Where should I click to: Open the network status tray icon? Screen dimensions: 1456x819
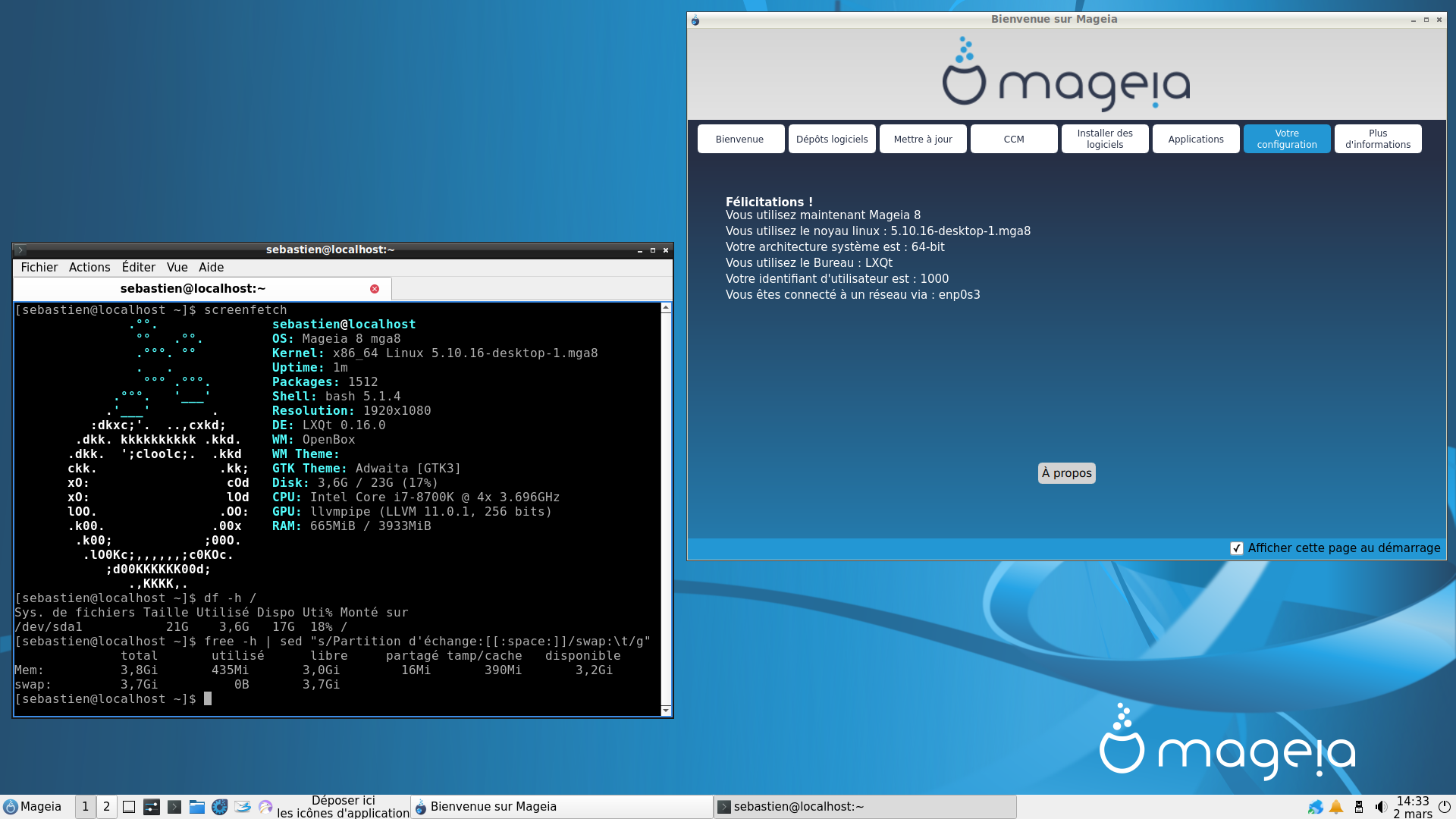pyautogui.click(x=1316, y=807)
